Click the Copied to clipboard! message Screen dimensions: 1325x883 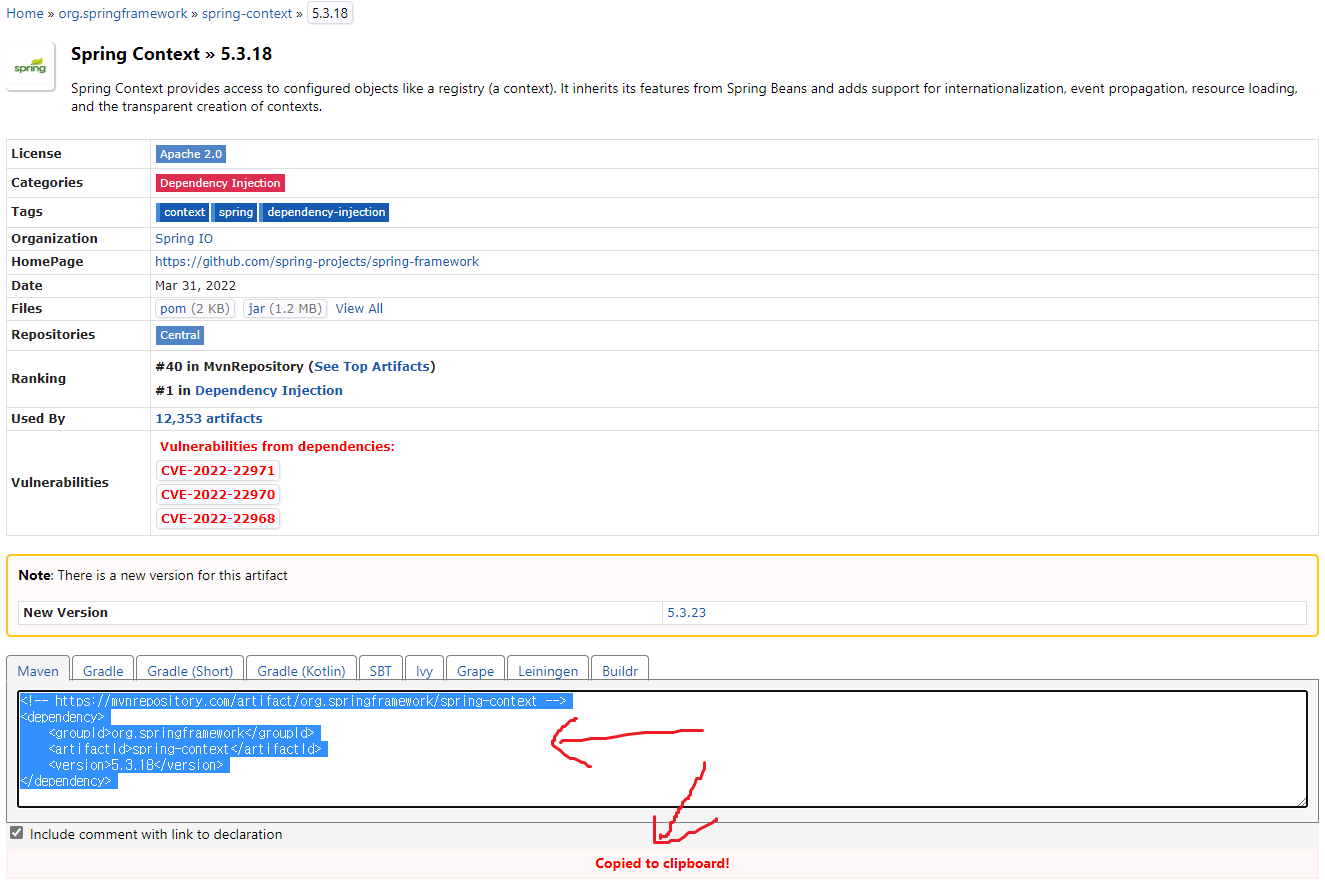[662, 863]
